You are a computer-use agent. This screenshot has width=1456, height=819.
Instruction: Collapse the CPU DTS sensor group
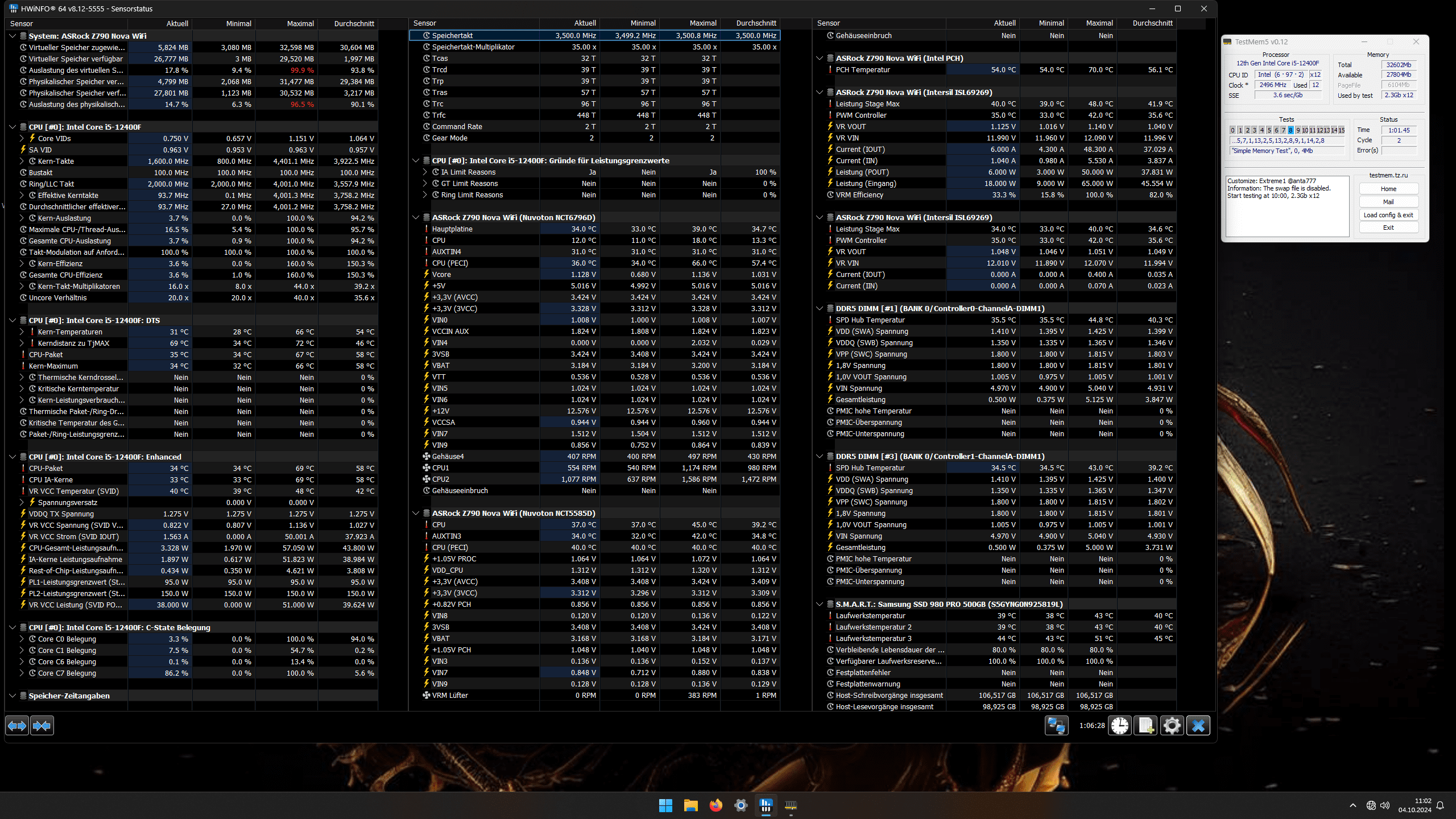tap(13, 320)
